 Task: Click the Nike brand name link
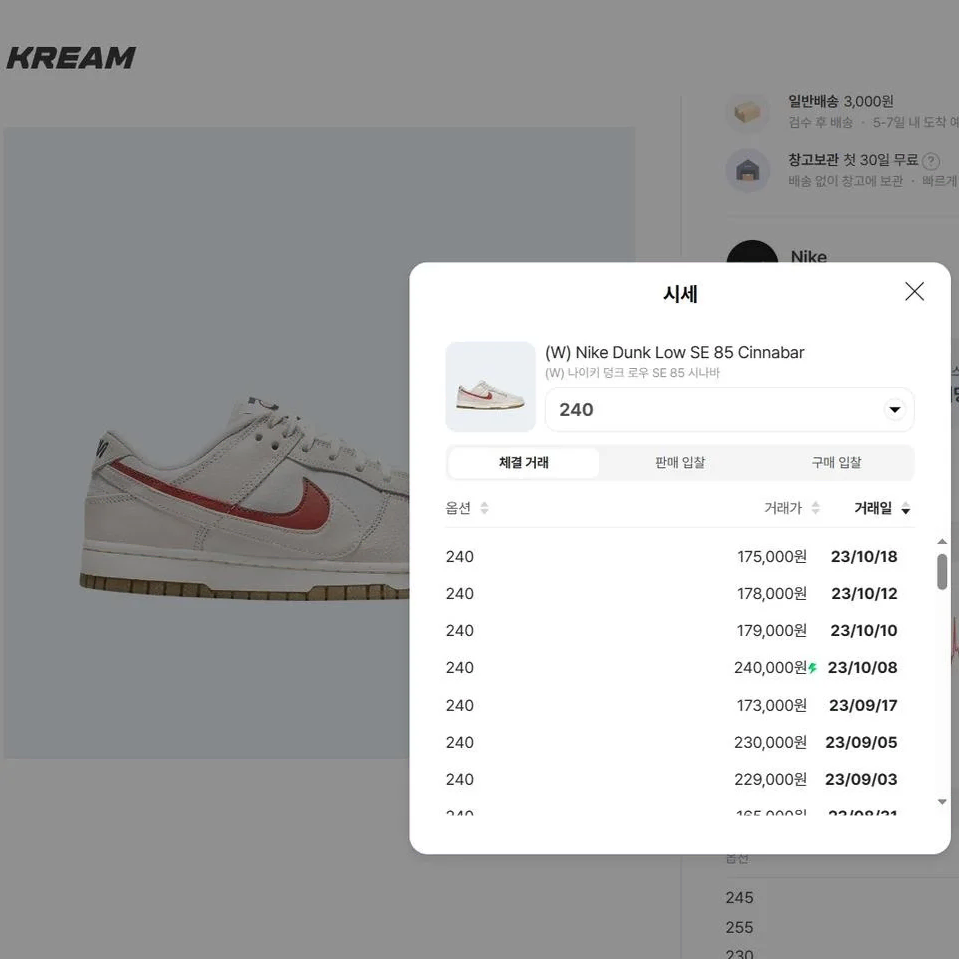coord(809,256)
